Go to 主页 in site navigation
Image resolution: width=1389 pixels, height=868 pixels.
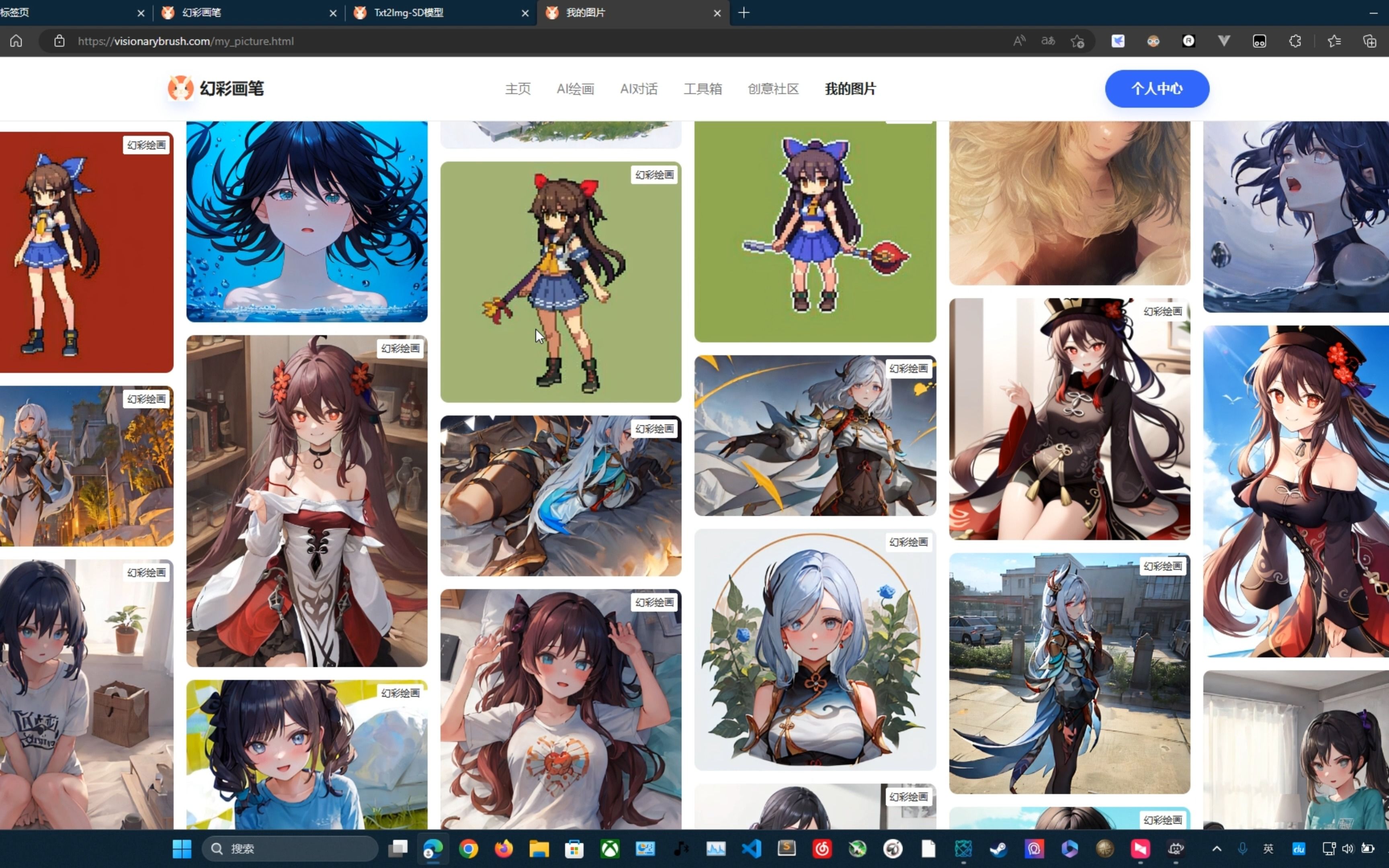pos(518,89)
